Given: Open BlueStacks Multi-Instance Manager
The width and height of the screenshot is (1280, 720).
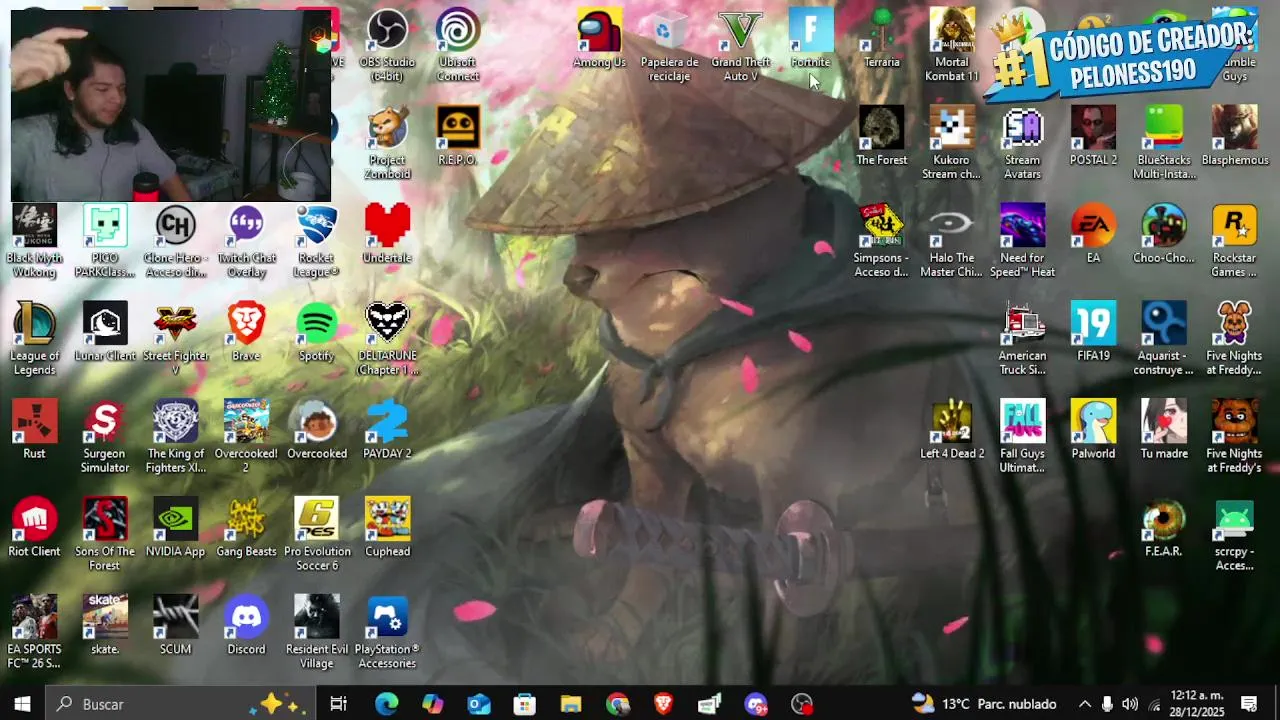Looking at the screenshot, I should coord(1164,144).
